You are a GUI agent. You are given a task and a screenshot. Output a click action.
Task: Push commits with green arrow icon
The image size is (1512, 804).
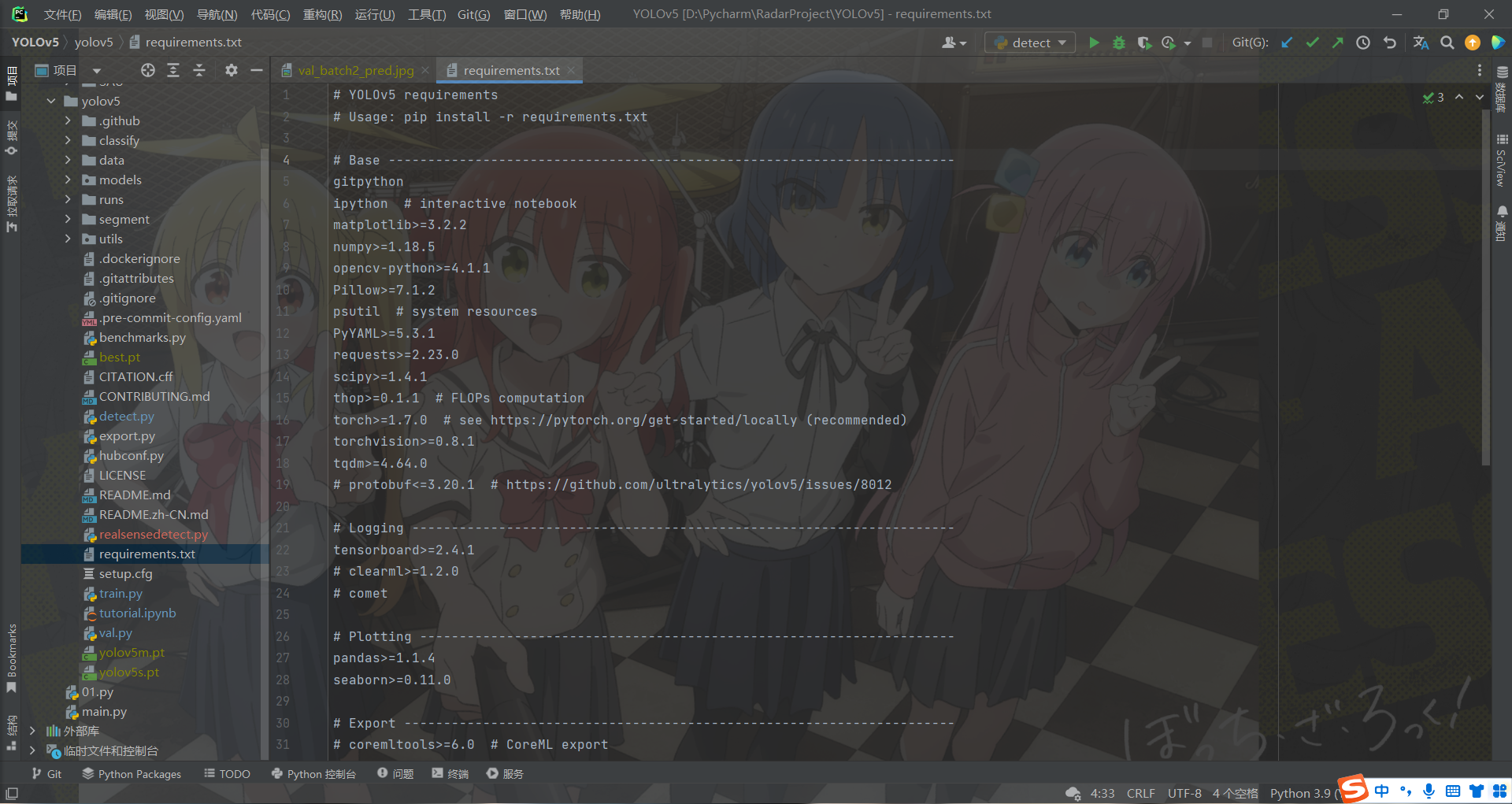pos(1337,43)
